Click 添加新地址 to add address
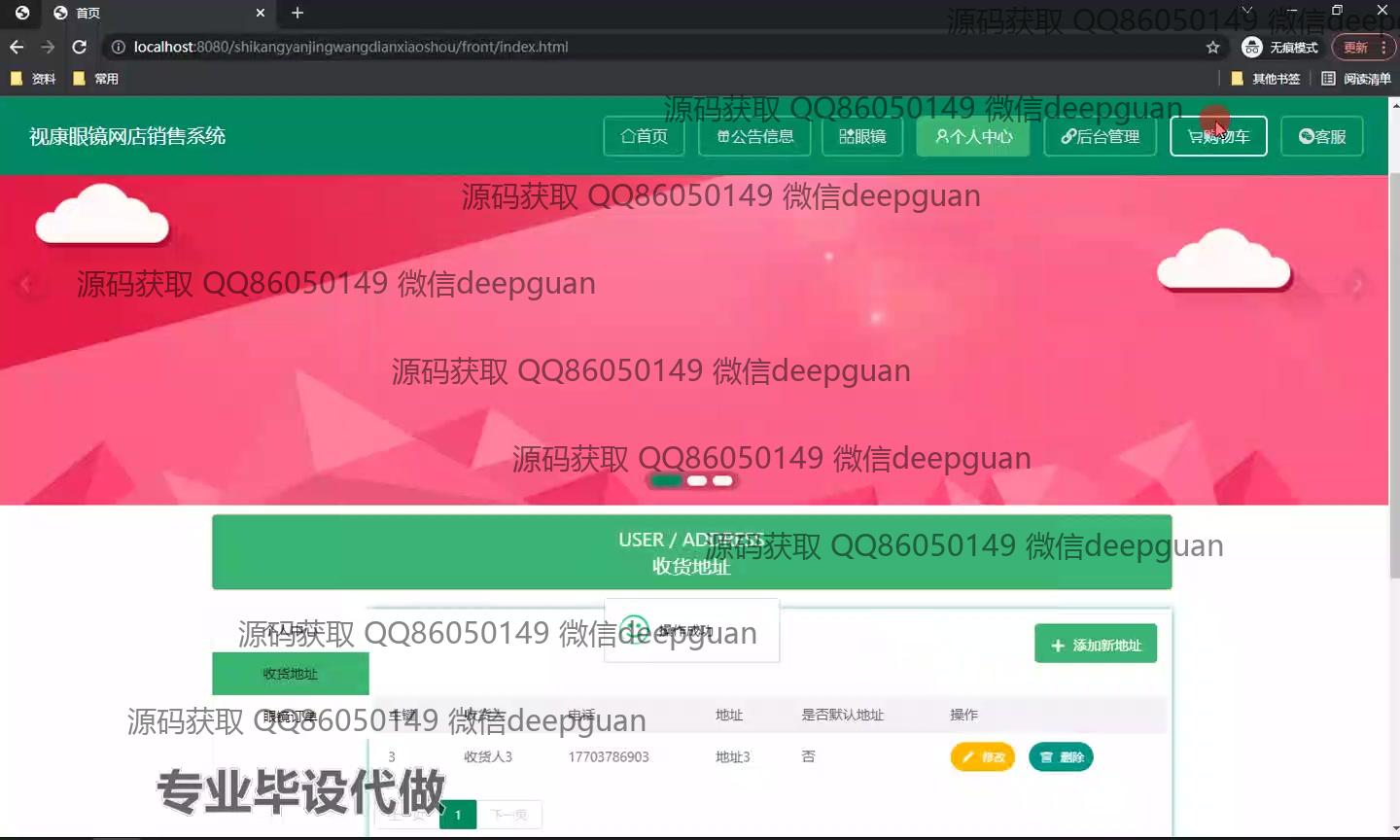 coord(1096,645)
